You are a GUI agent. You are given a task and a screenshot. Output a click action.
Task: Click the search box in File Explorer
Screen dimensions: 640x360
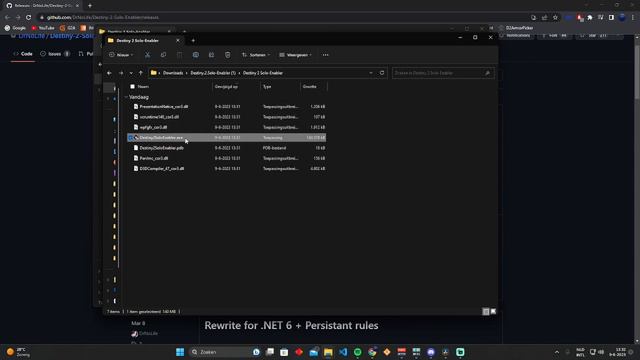443,73
